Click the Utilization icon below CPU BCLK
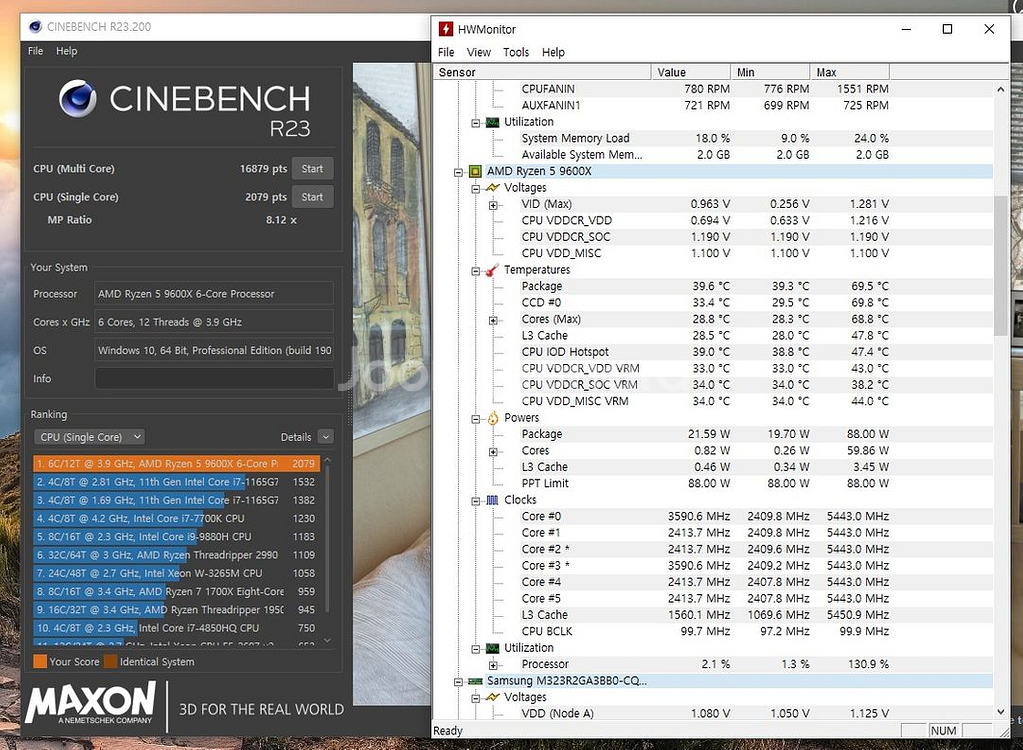Image resolution: width=1023 pixels, height=750 pixels. pyautogui.click(x=493, y=648)
